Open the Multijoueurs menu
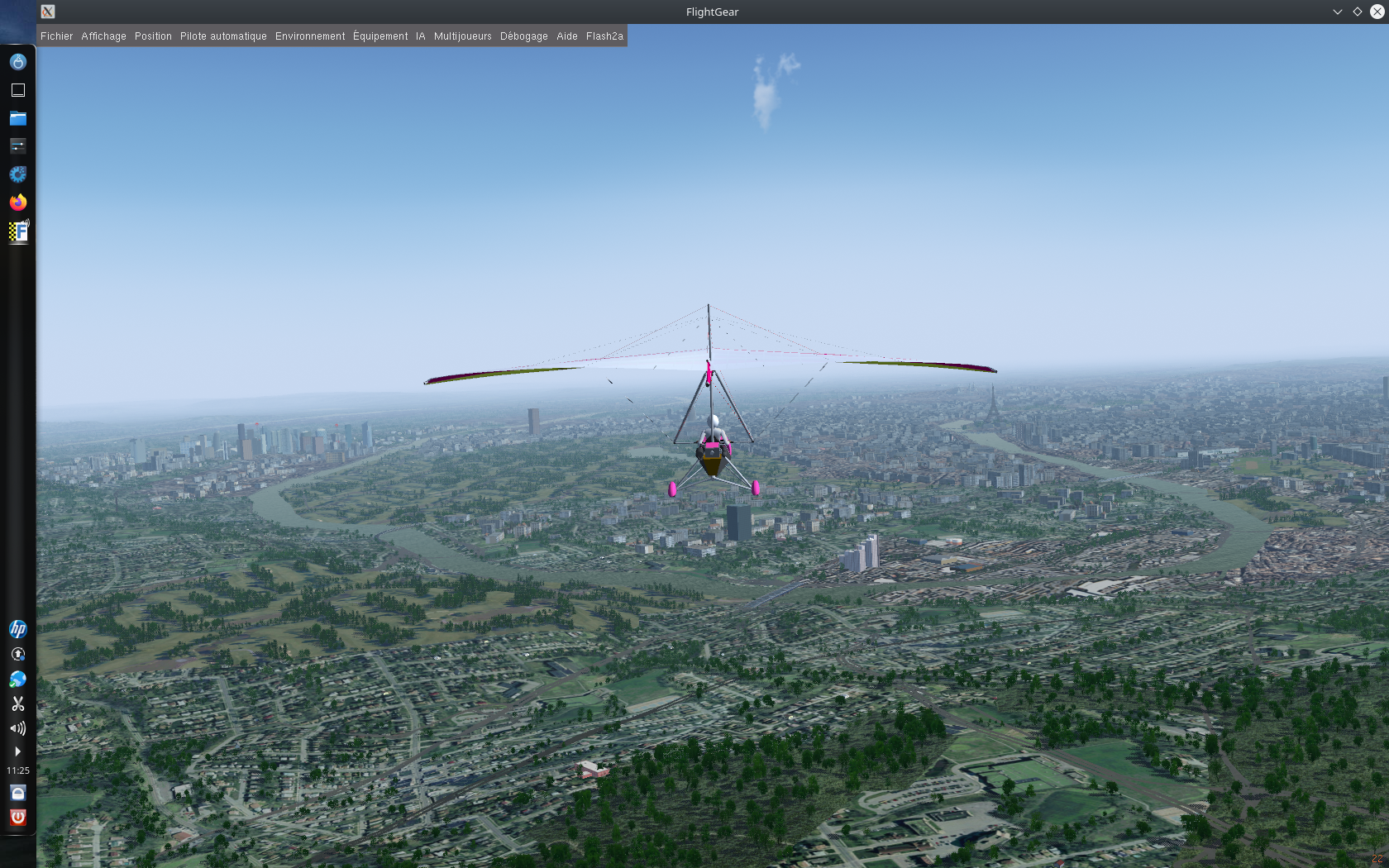This screenshot has height=868, width=1389. [462, 36]
